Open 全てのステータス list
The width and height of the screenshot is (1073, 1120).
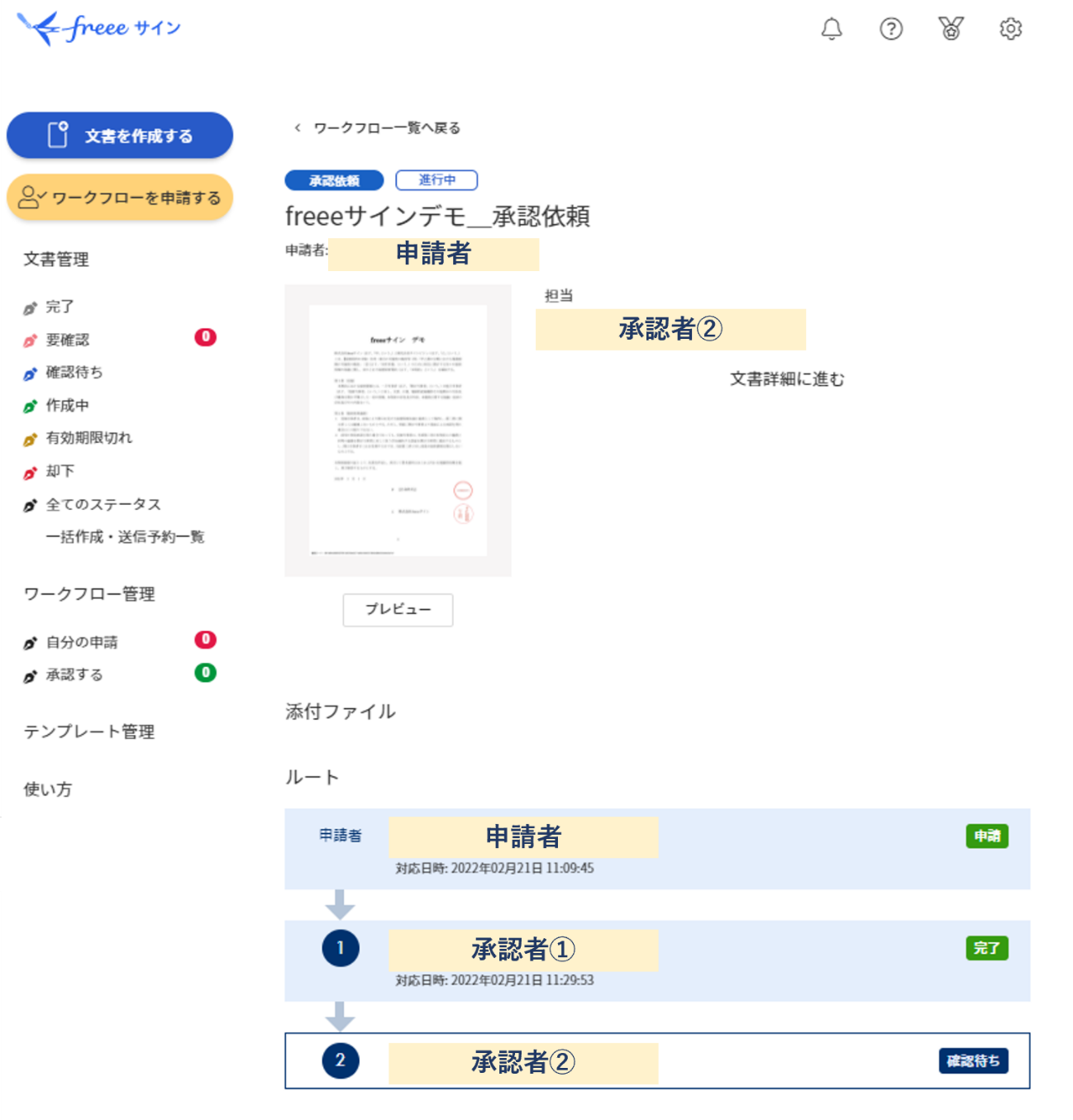tap(103, 504)
